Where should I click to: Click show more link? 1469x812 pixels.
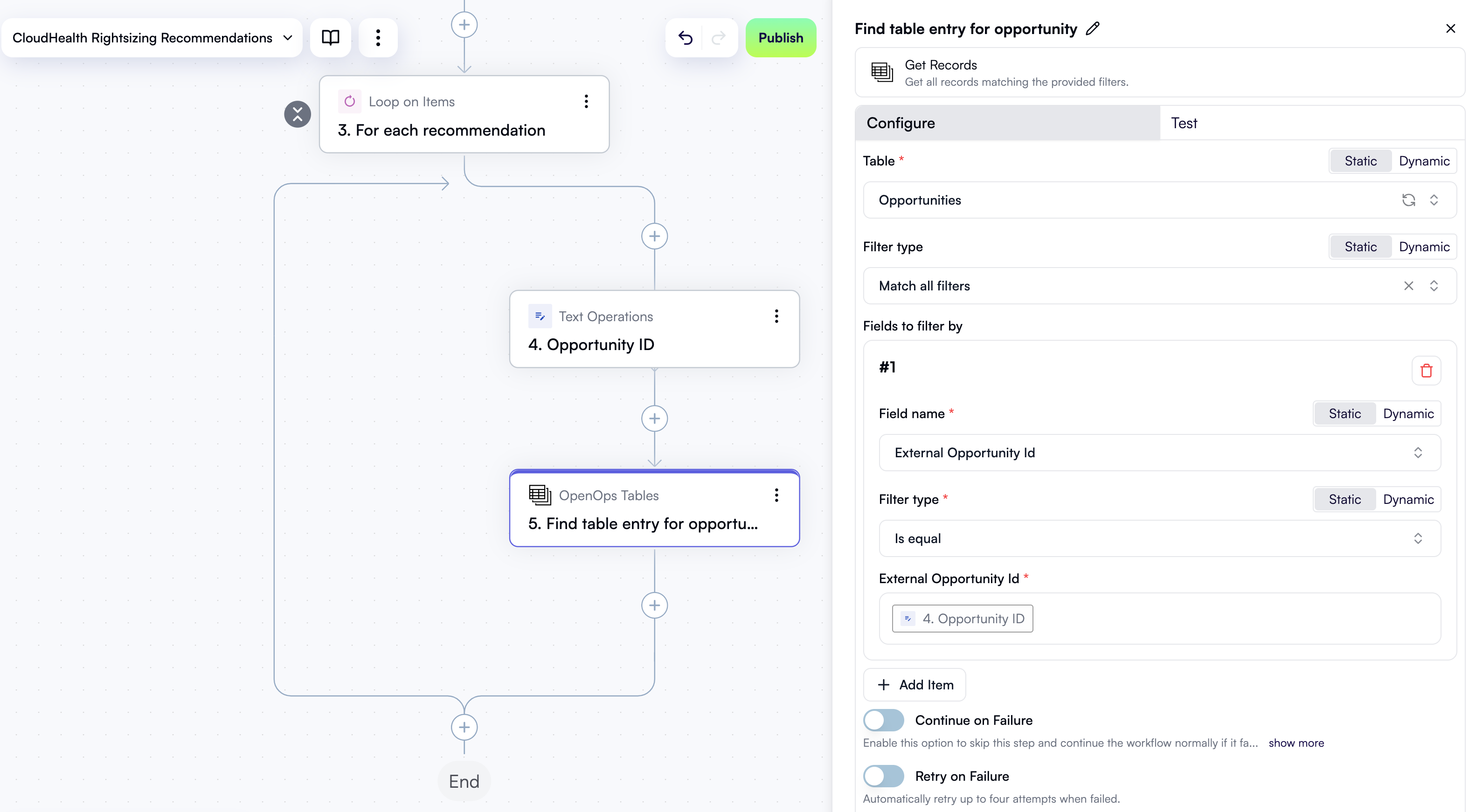(x=1296, y=743)
